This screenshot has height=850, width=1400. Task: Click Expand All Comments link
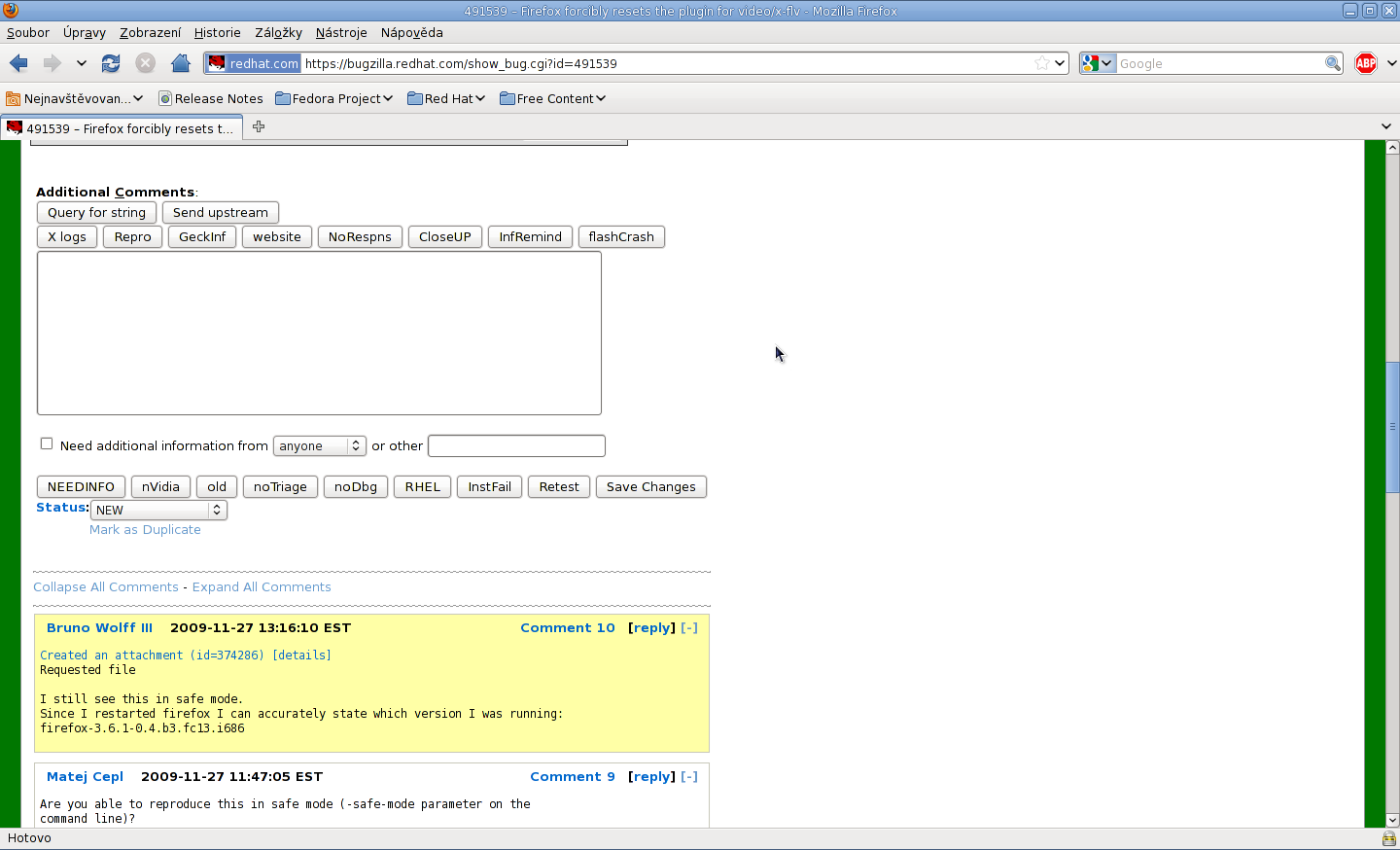pos(262,586)
